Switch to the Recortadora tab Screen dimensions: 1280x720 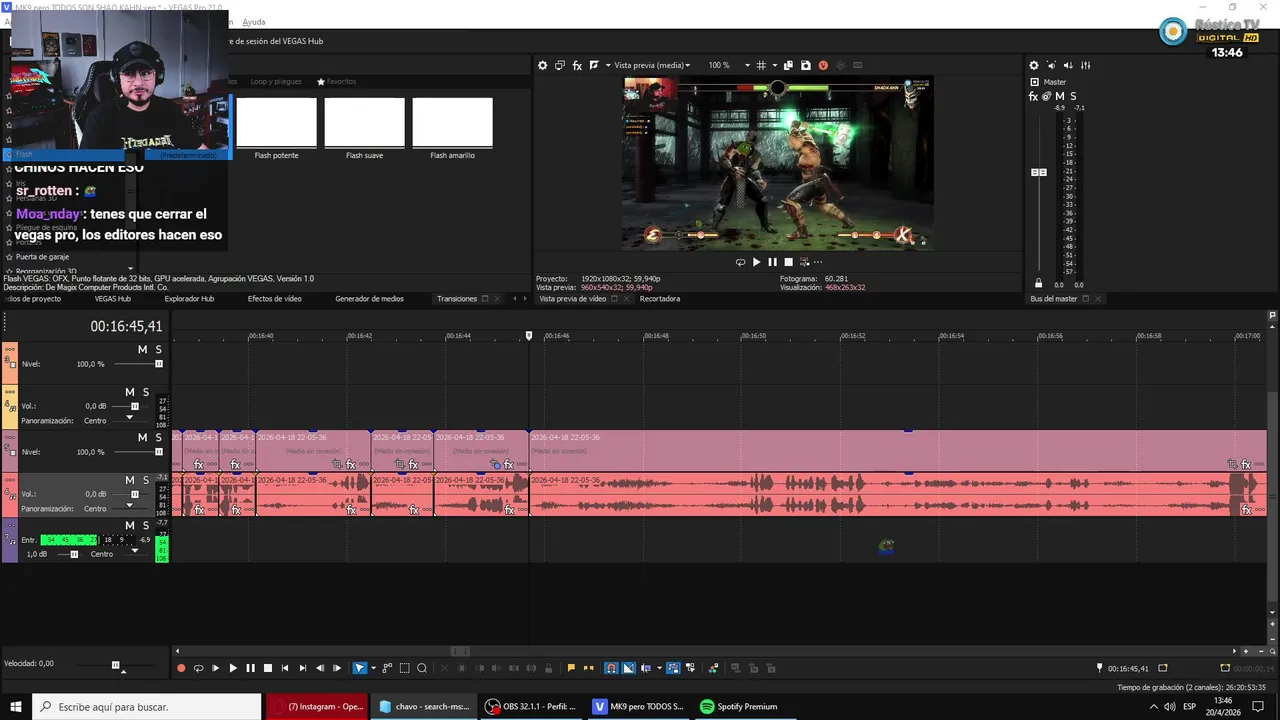tap(660, 299)
